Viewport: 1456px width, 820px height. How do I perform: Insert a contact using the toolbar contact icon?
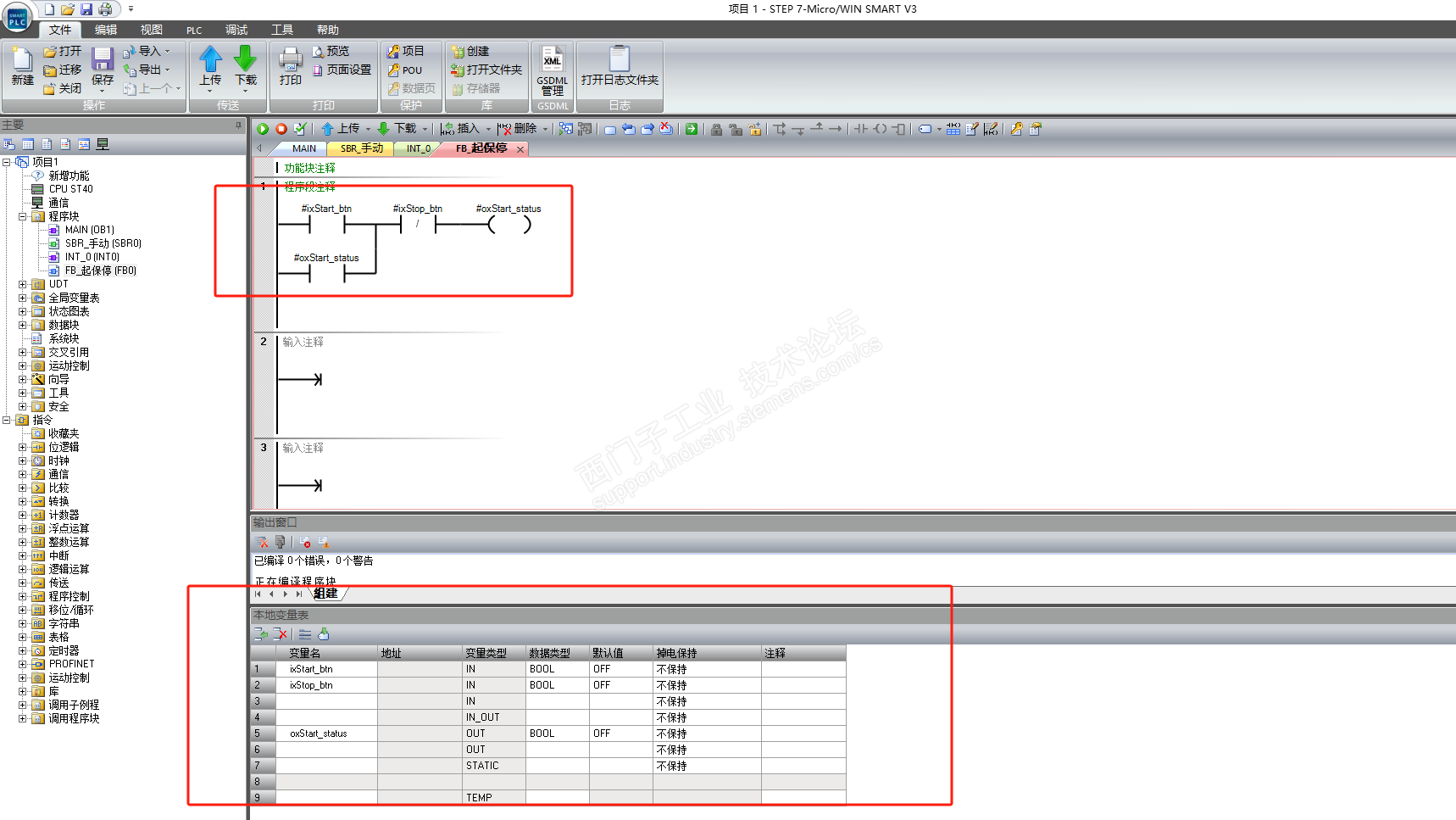[x=861, y=129]
